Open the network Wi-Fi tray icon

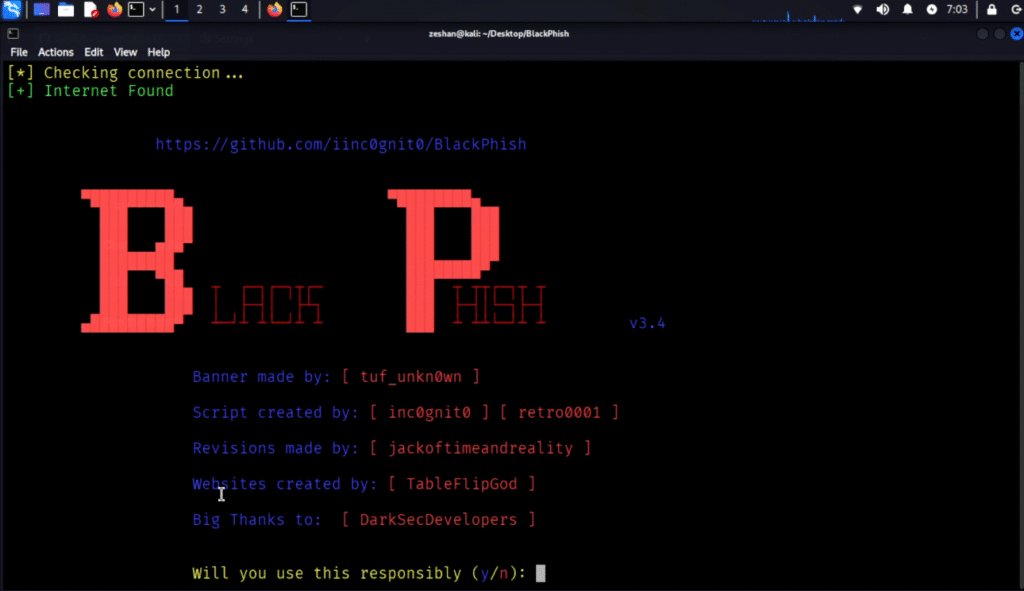click(858, 9)
